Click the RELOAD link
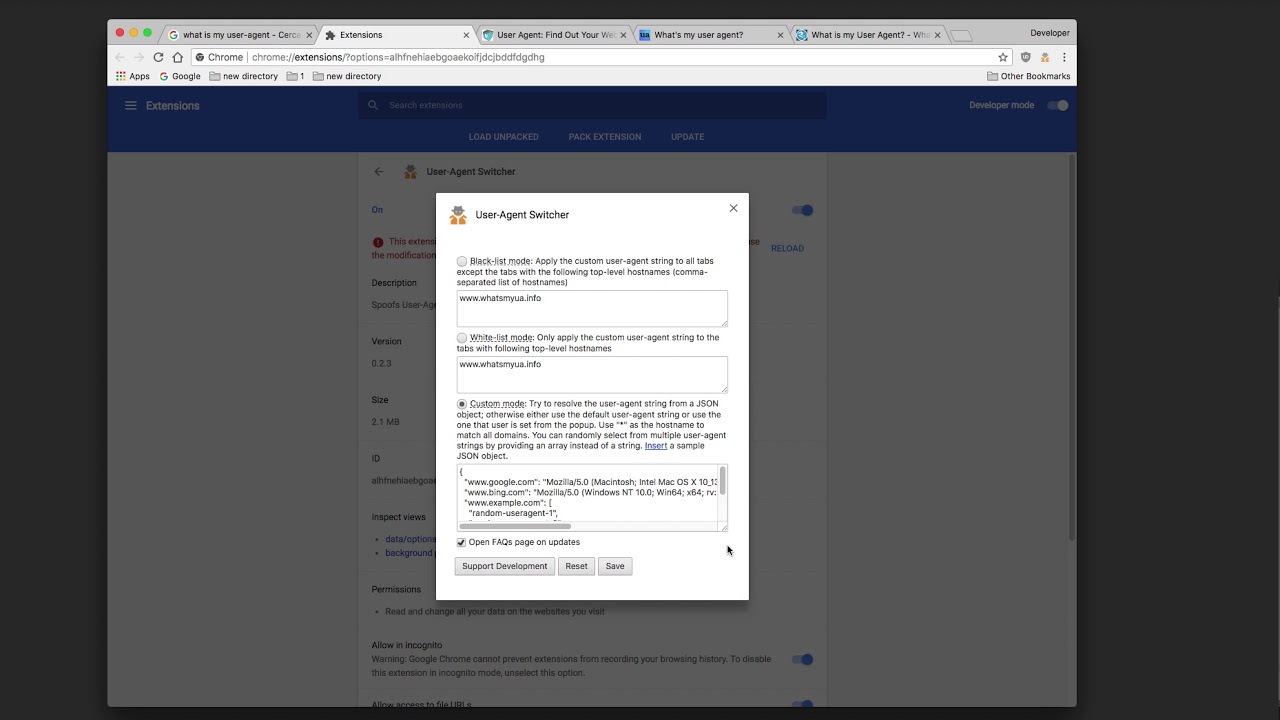1280x720 pixels. (x=787, y=248)
